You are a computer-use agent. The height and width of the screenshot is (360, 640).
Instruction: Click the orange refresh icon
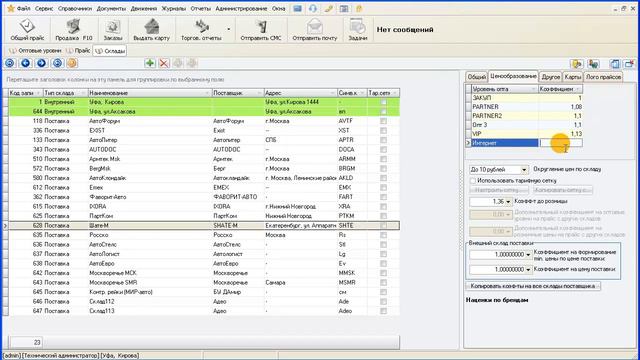pyautogui.click(x=72, y=63)
